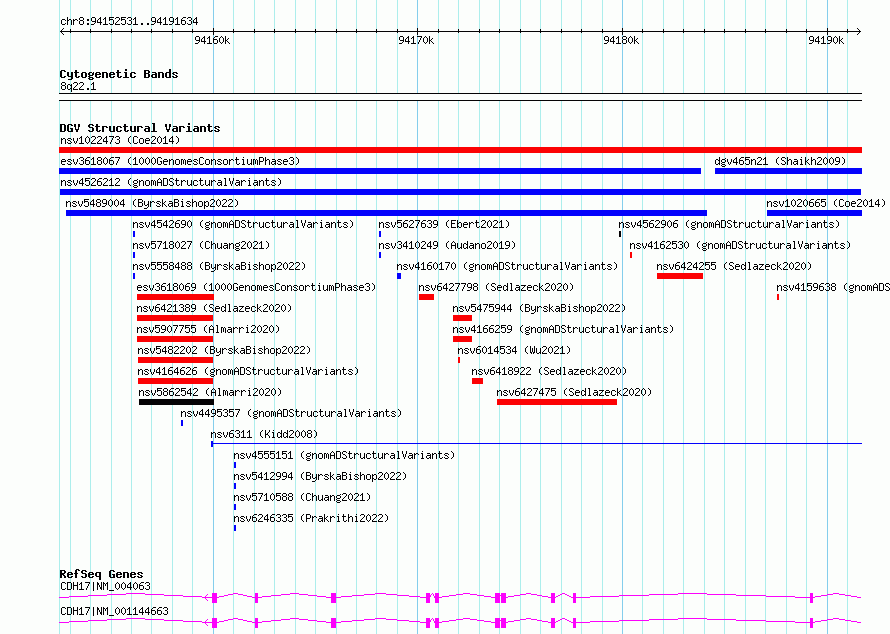
Task: Select the red nsv6421389 variant bar
Action: [x=175, y=318]
